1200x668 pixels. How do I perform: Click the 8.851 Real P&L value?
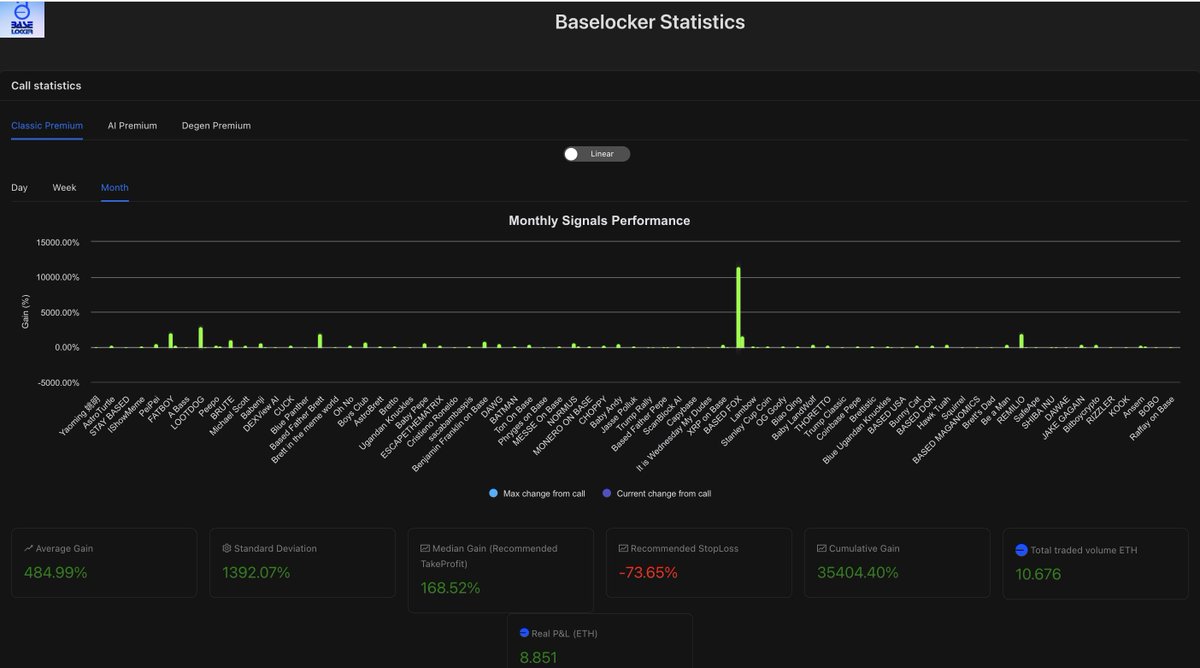click(538, 658)
